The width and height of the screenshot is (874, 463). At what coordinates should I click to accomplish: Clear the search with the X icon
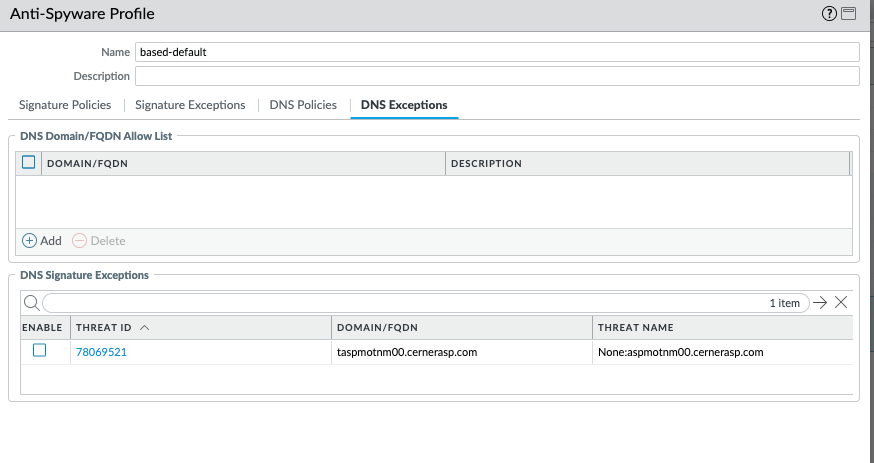(x=841, y=303)
